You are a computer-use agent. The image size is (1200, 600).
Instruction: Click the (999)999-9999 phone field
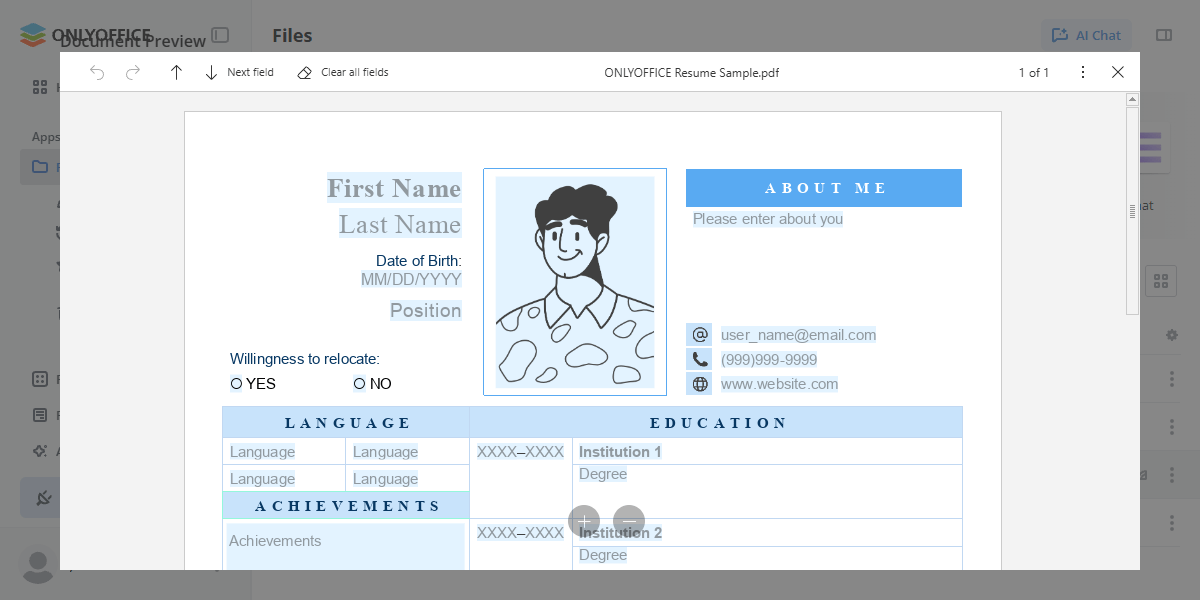[769, 360]
